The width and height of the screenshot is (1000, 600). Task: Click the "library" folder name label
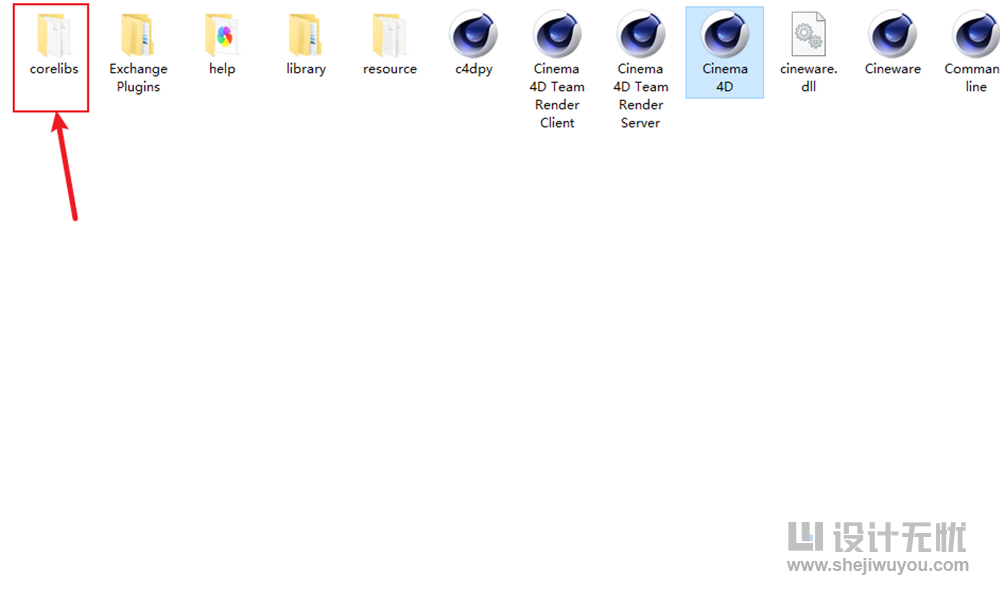305,69
